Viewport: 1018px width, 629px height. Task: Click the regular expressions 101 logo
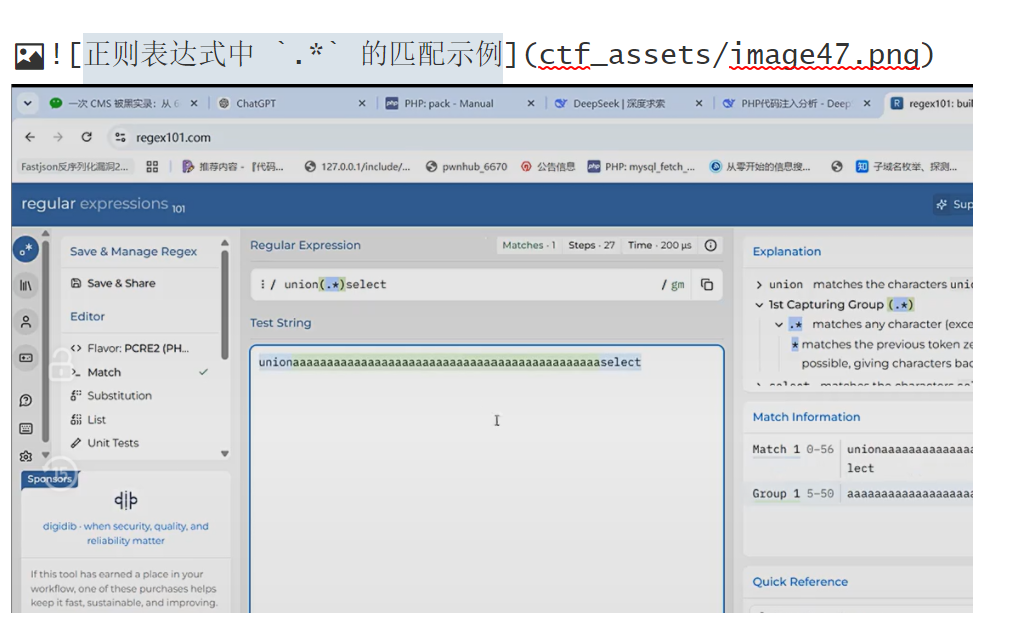click(x=103, y=204)
